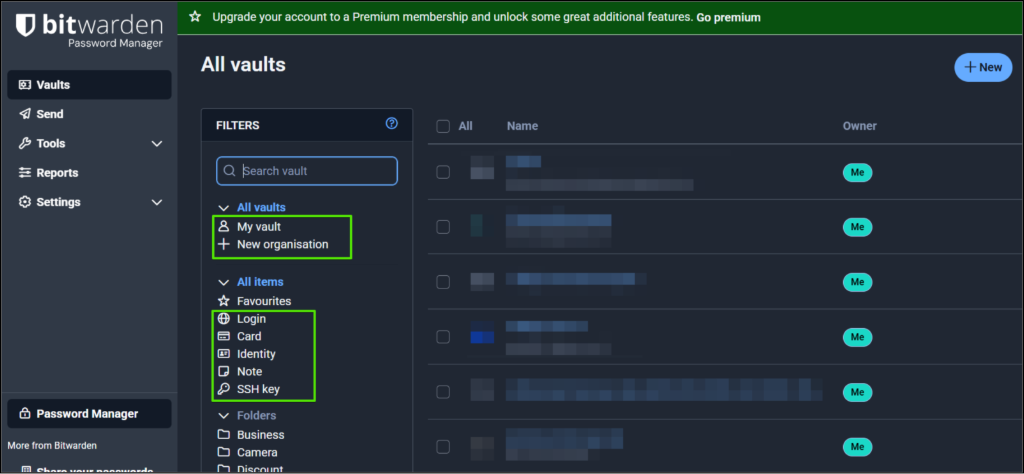This screenshot has width=1024, height=474.
Task: Click the Identity type icon
Action: point(223,354)
